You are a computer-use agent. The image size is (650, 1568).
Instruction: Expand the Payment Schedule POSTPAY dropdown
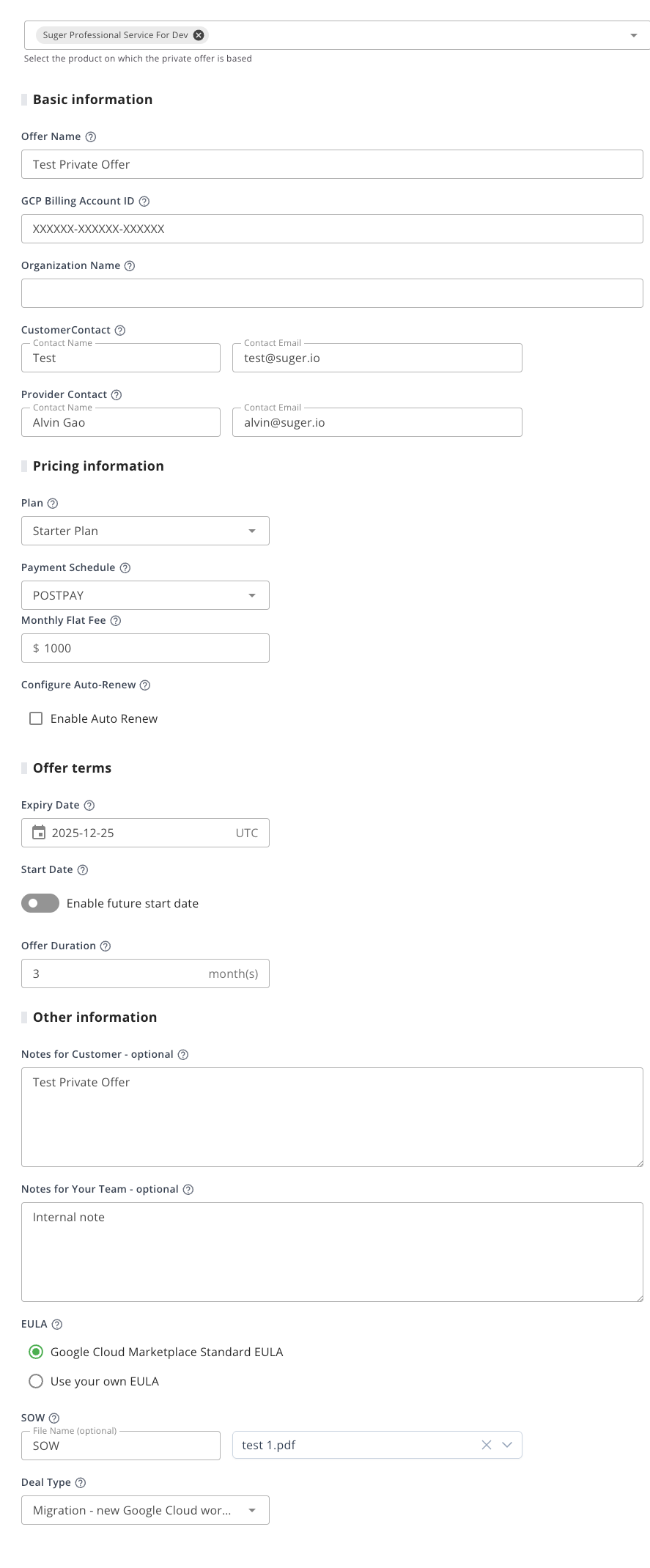pyautogui.click(x=252, y=595)
